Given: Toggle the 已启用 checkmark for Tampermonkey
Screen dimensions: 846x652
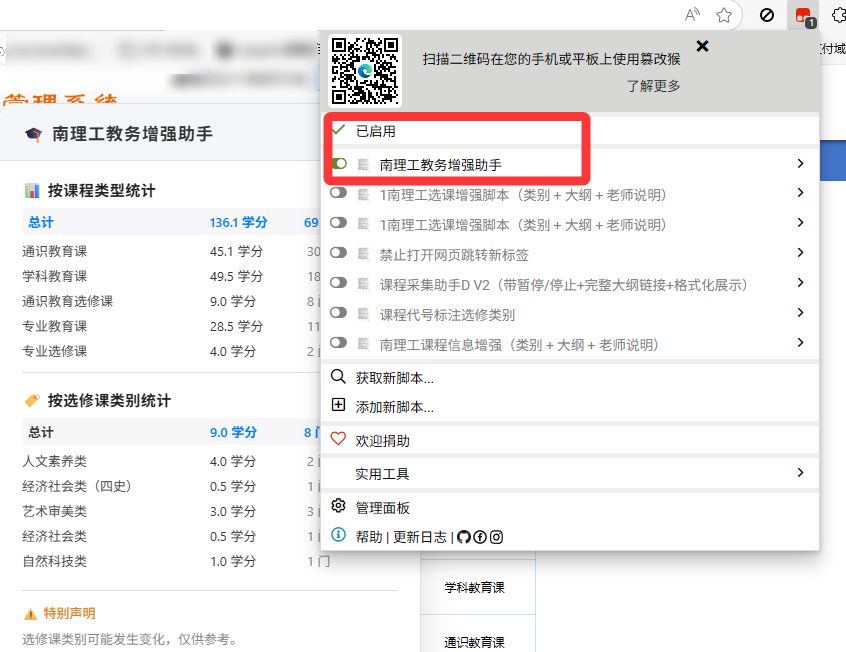Looking at the screenshot, I should [338, 131].
